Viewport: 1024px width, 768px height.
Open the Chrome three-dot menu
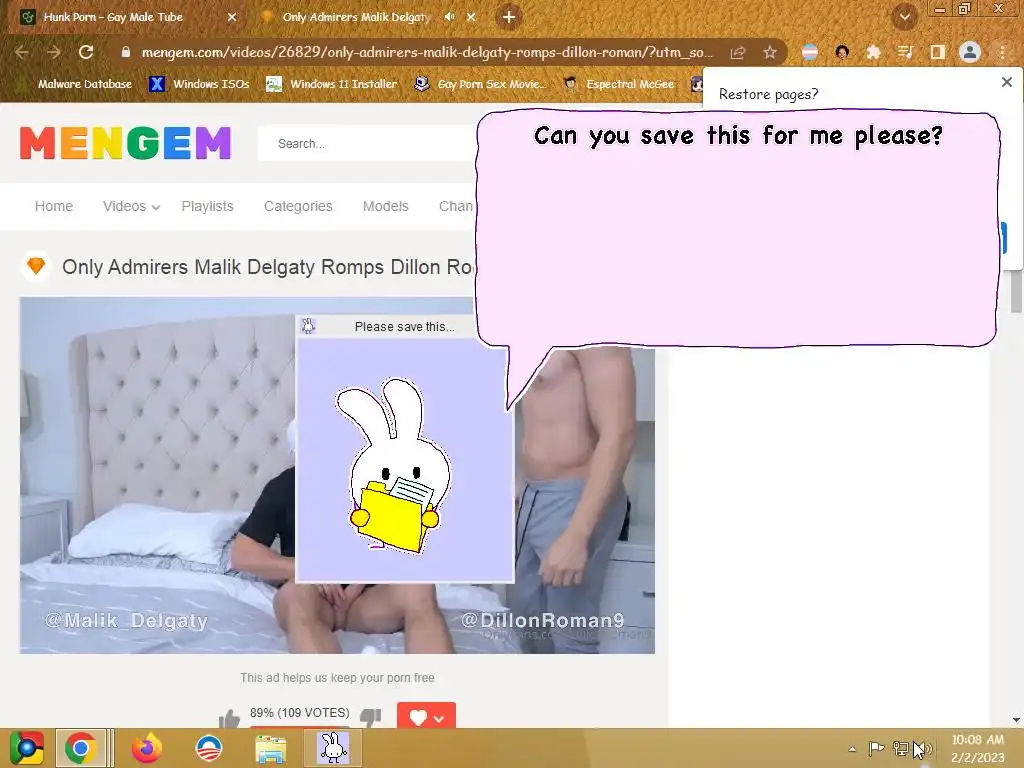tap(1002, 52)
